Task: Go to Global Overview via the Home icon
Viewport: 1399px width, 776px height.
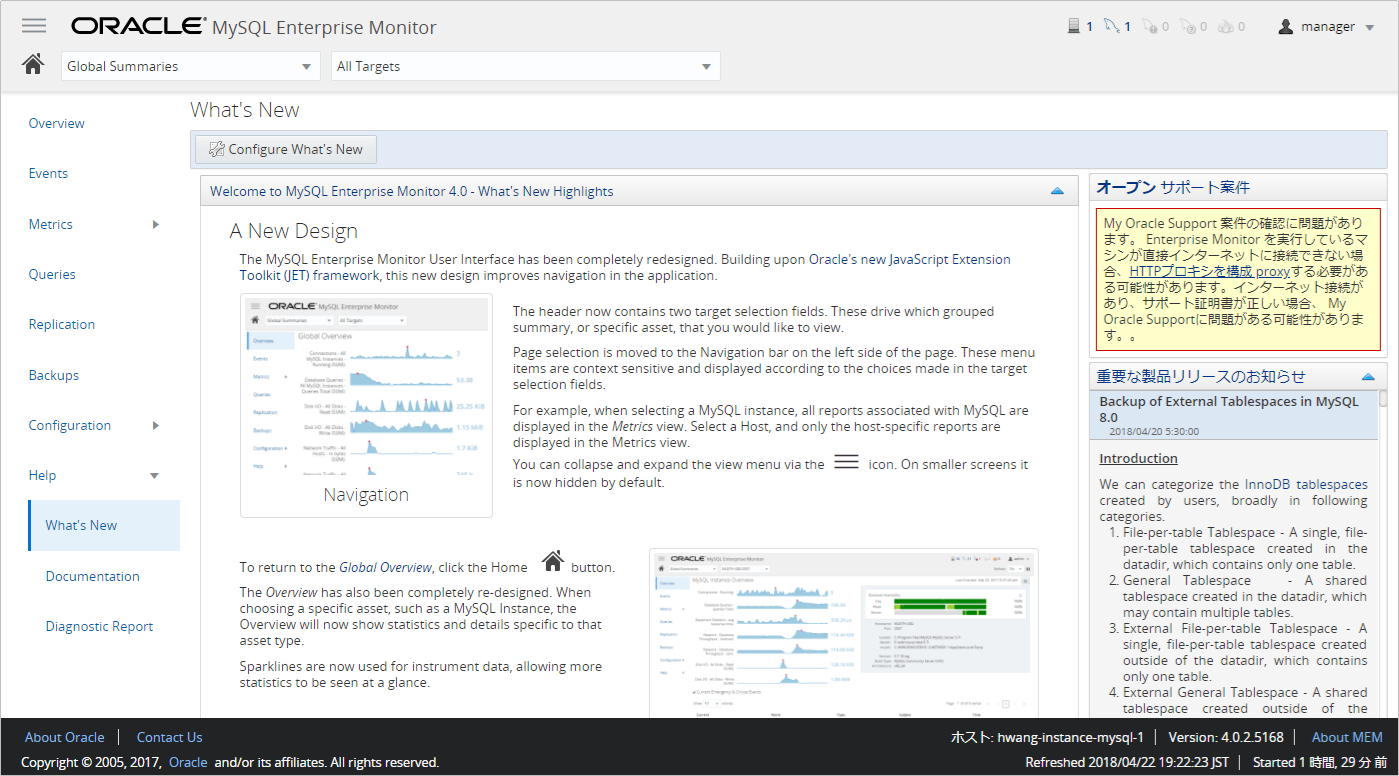Action: [x=33, y=65]
